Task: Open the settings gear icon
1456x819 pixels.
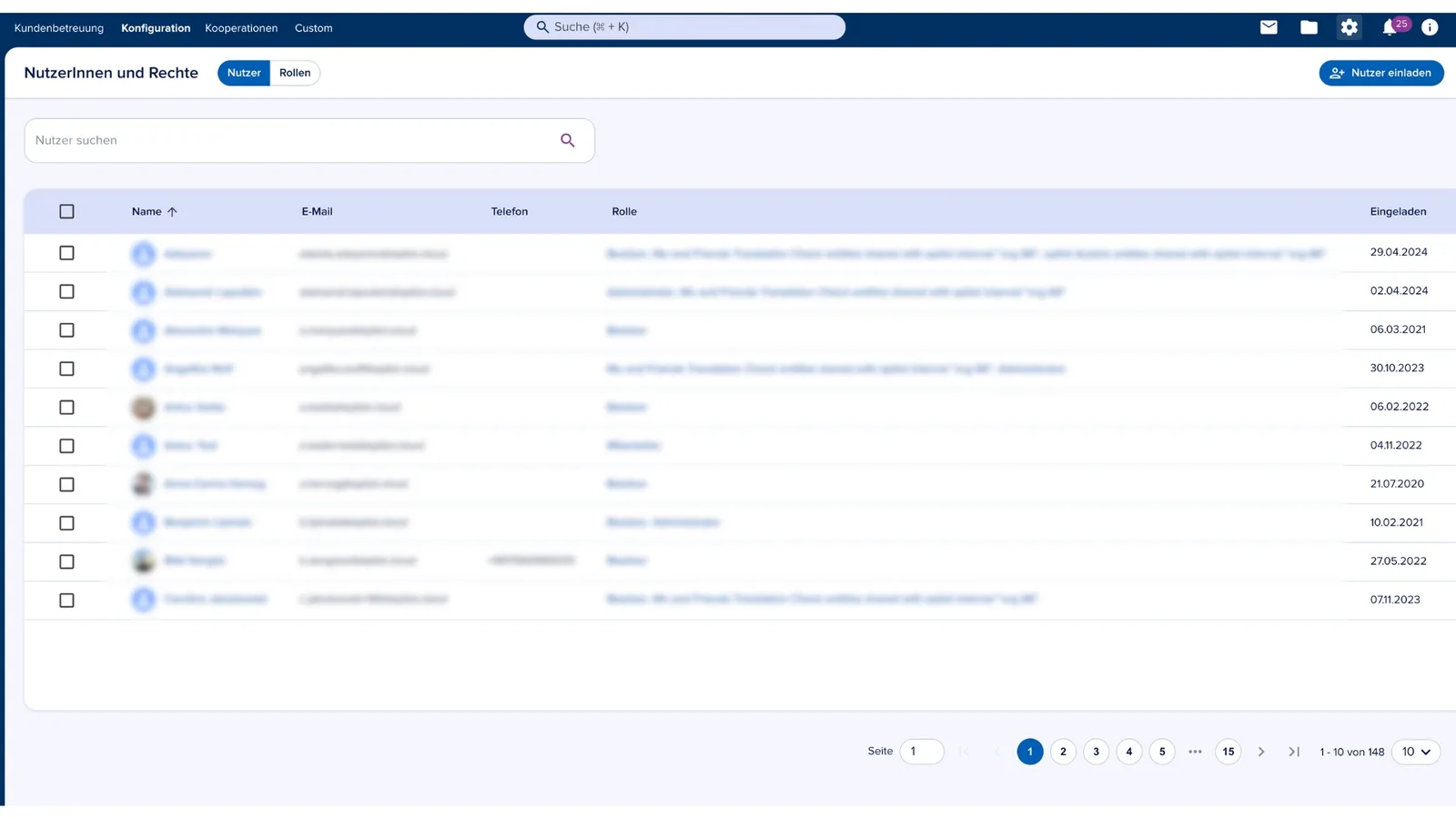Action: pos(1349,27)
